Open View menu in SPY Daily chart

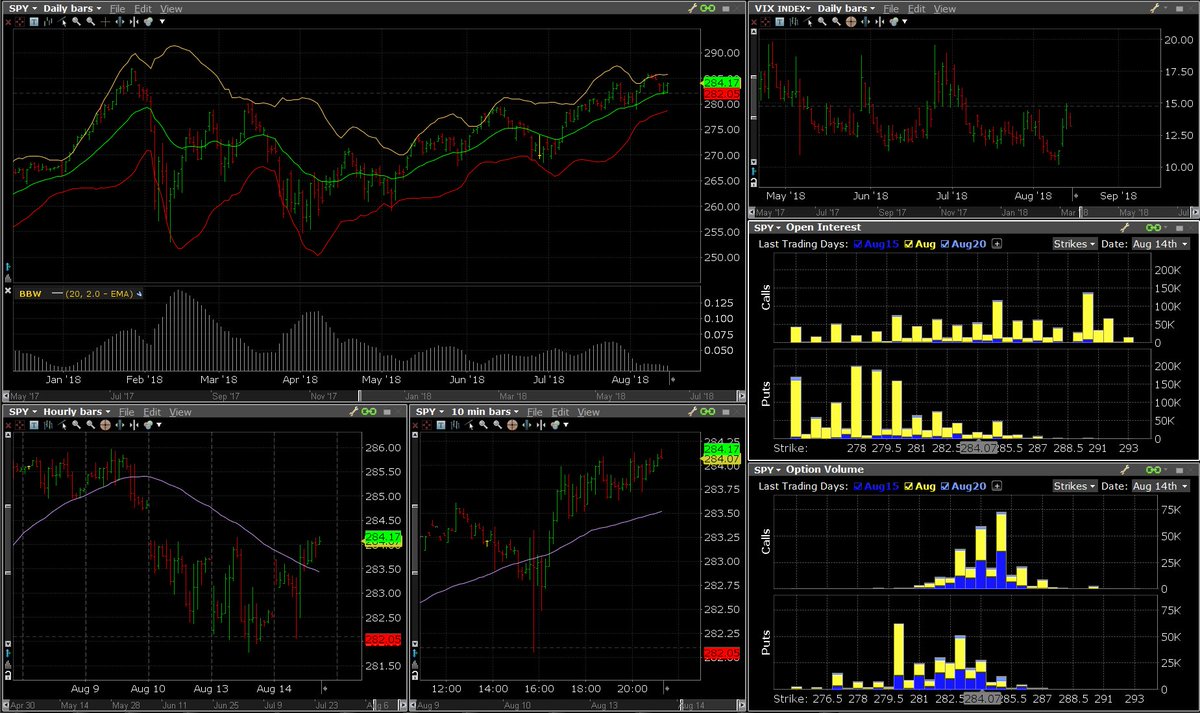(x=171, y=9)
